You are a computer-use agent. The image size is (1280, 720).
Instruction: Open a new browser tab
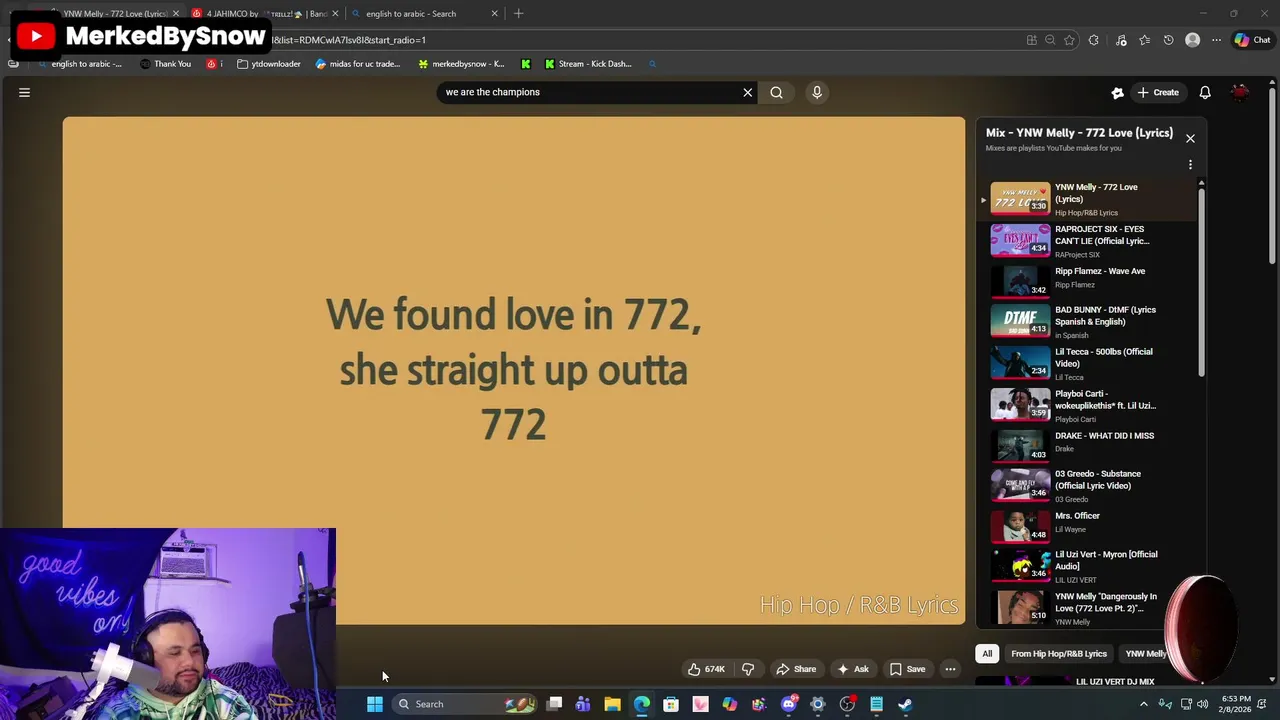tap(518, 13)
